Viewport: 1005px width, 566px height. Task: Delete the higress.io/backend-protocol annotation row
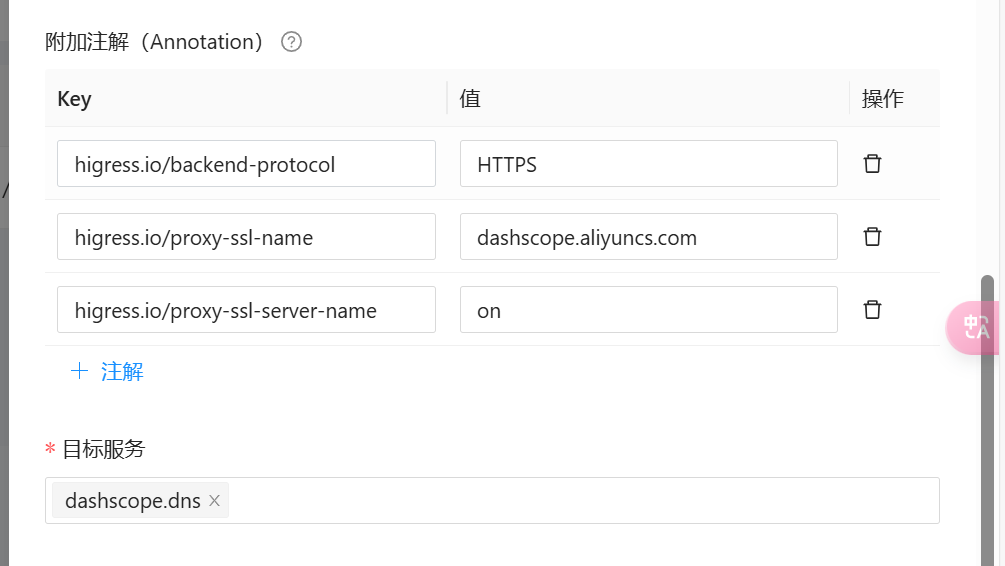[872, 164]
